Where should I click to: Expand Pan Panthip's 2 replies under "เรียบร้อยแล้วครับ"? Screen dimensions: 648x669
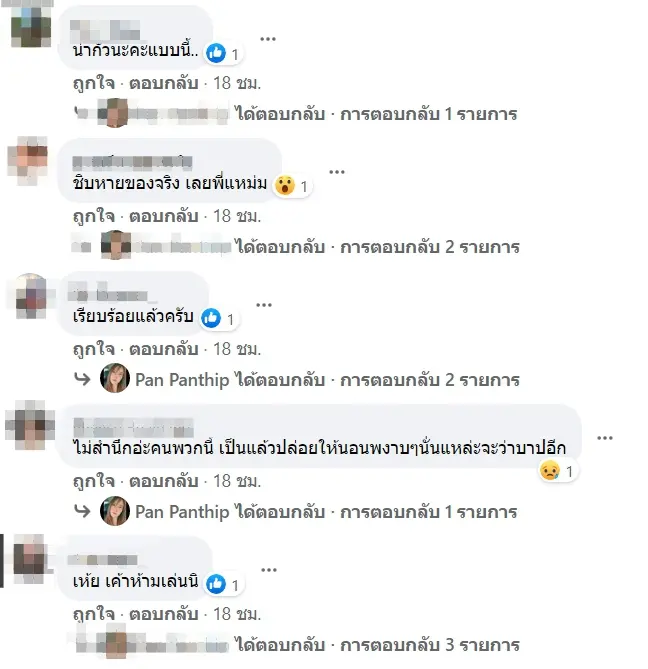[296, 380]
